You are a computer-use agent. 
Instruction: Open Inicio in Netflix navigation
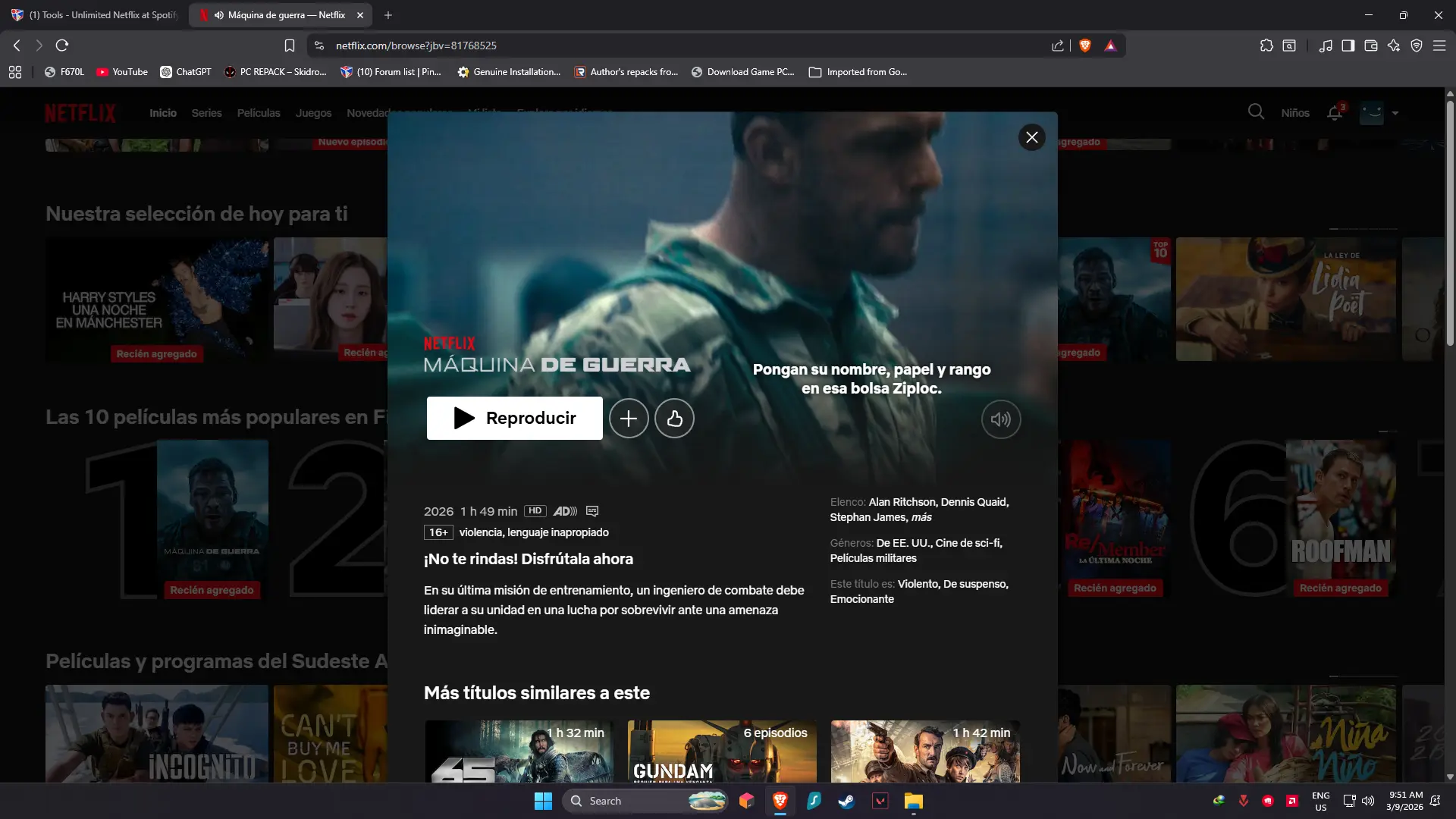click(163, 112)
